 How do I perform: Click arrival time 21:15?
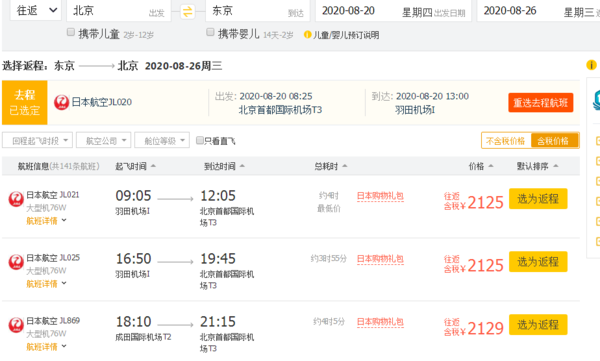[x=218, y=322]
